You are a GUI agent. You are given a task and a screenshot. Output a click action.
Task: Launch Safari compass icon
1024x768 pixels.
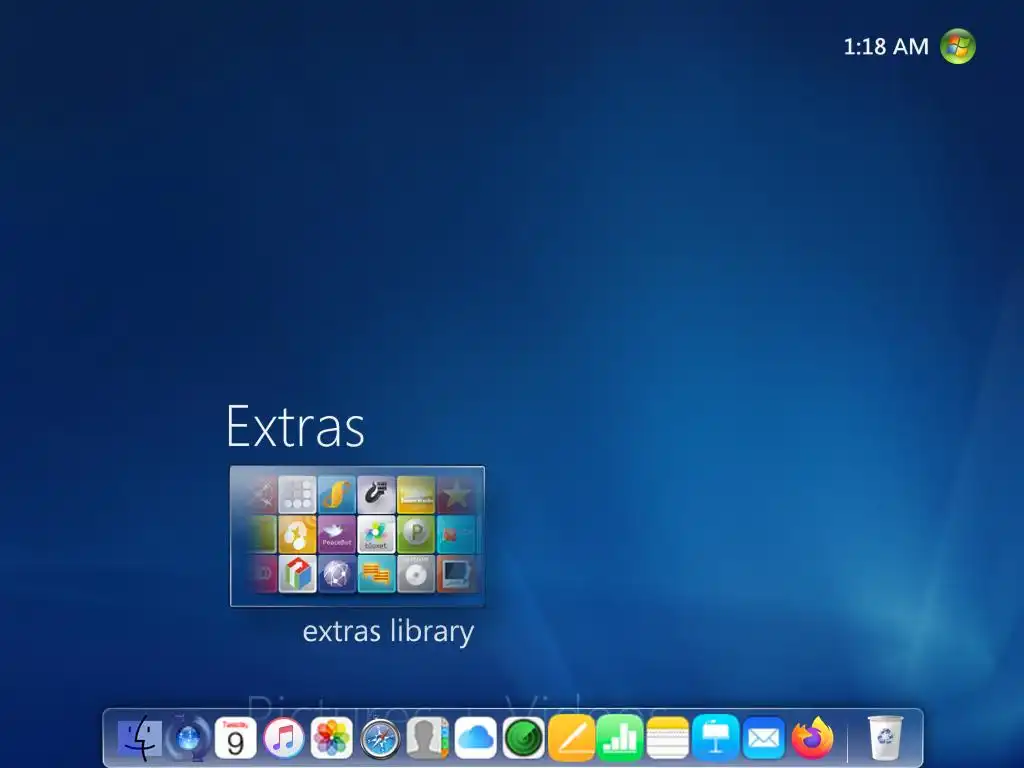pyautogui.click(x=380, y=739)
